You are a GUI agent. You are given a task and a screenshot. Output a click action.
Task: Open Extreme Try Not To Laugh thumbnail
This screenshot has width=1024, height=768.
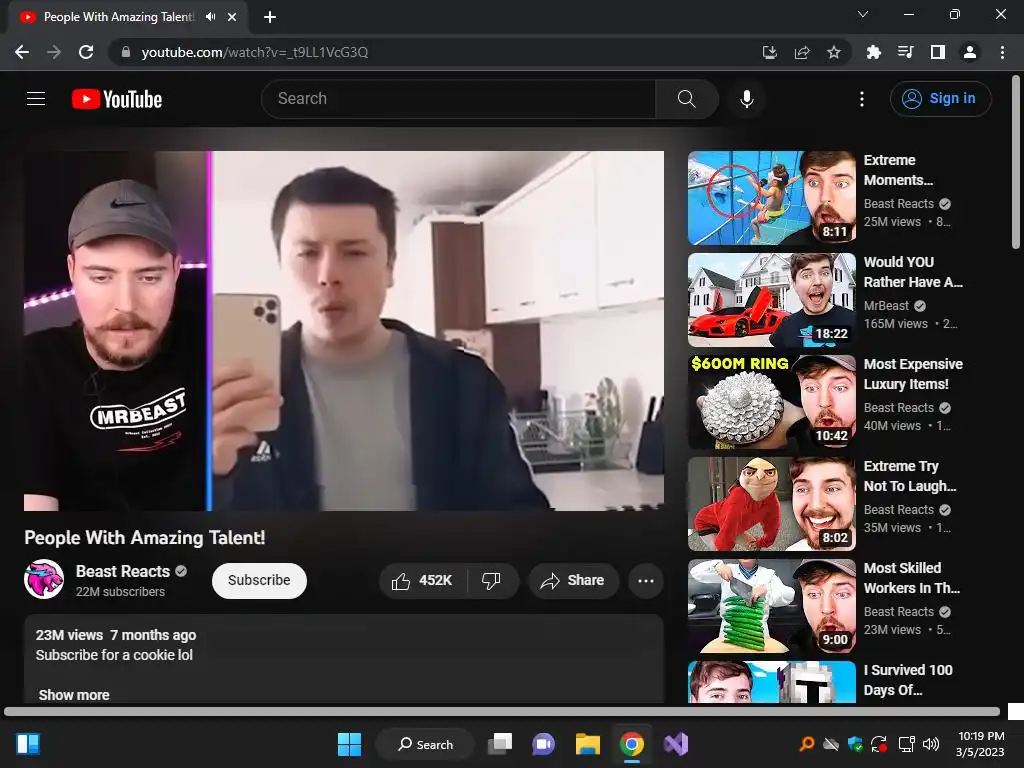[x=771, y=504]
